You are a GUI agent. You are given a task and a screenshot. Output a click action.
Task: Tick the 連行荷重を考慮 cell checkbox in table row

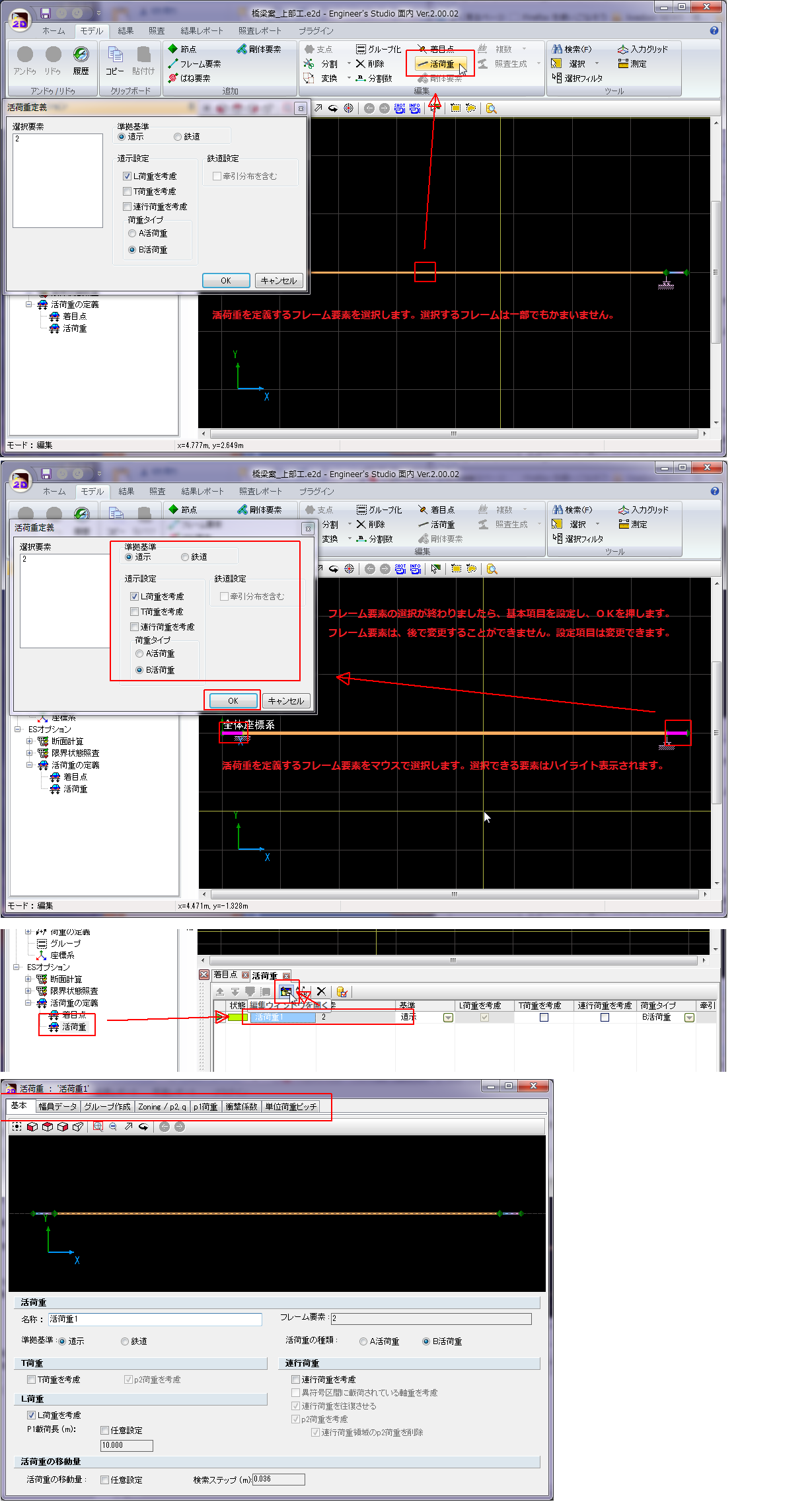605,1018
